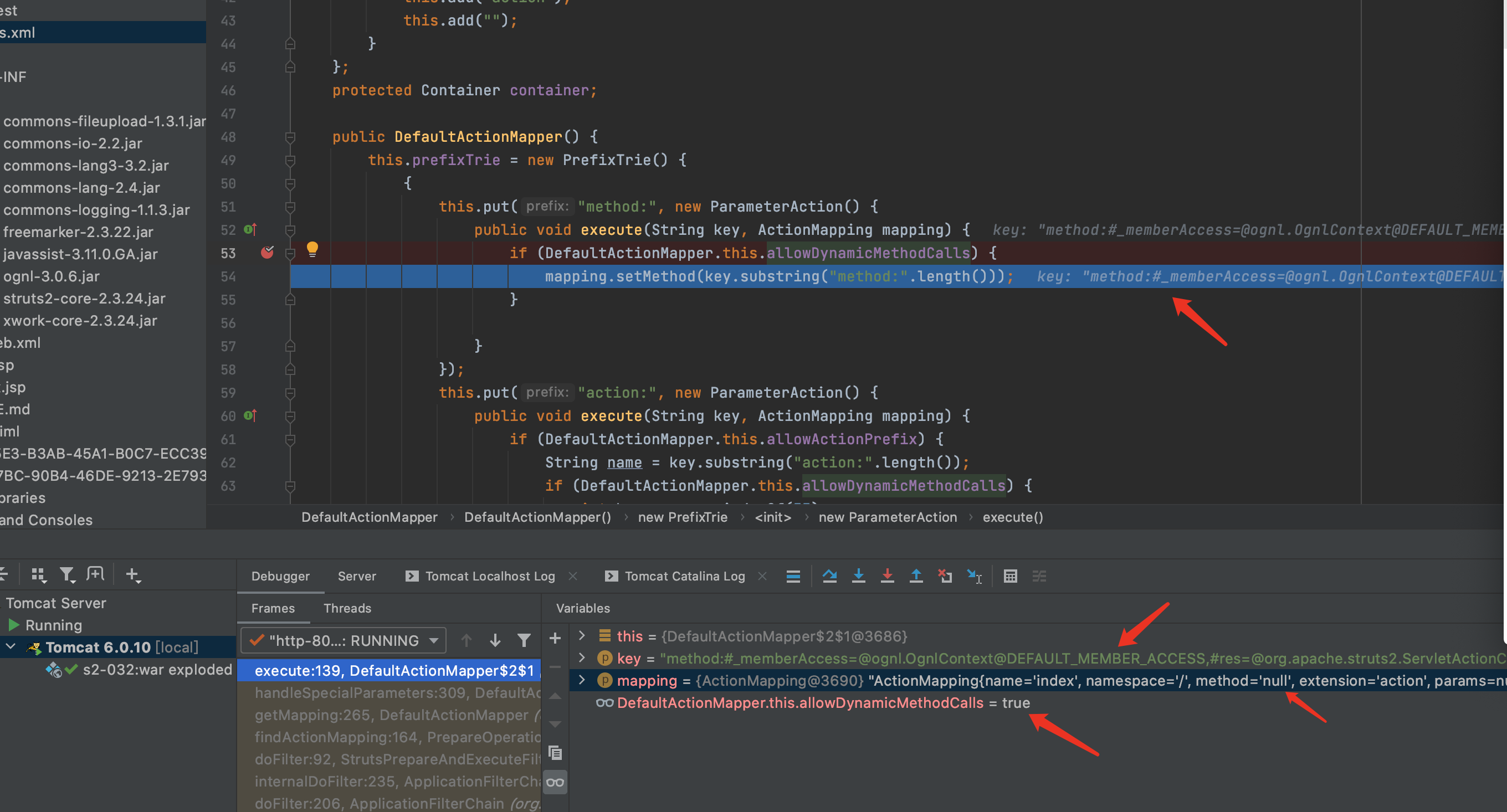Fold the code block at line 51
Viewport: 1507px width, 812px height.
(290, 207)
